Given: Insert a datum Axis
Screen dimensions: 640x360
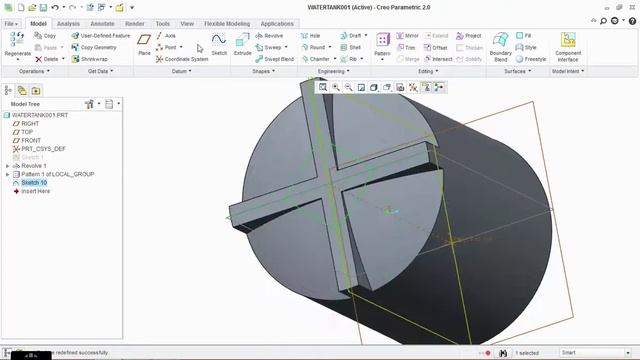Looking at the screenshot, I should pyautogui.click(x=166, y=36).
